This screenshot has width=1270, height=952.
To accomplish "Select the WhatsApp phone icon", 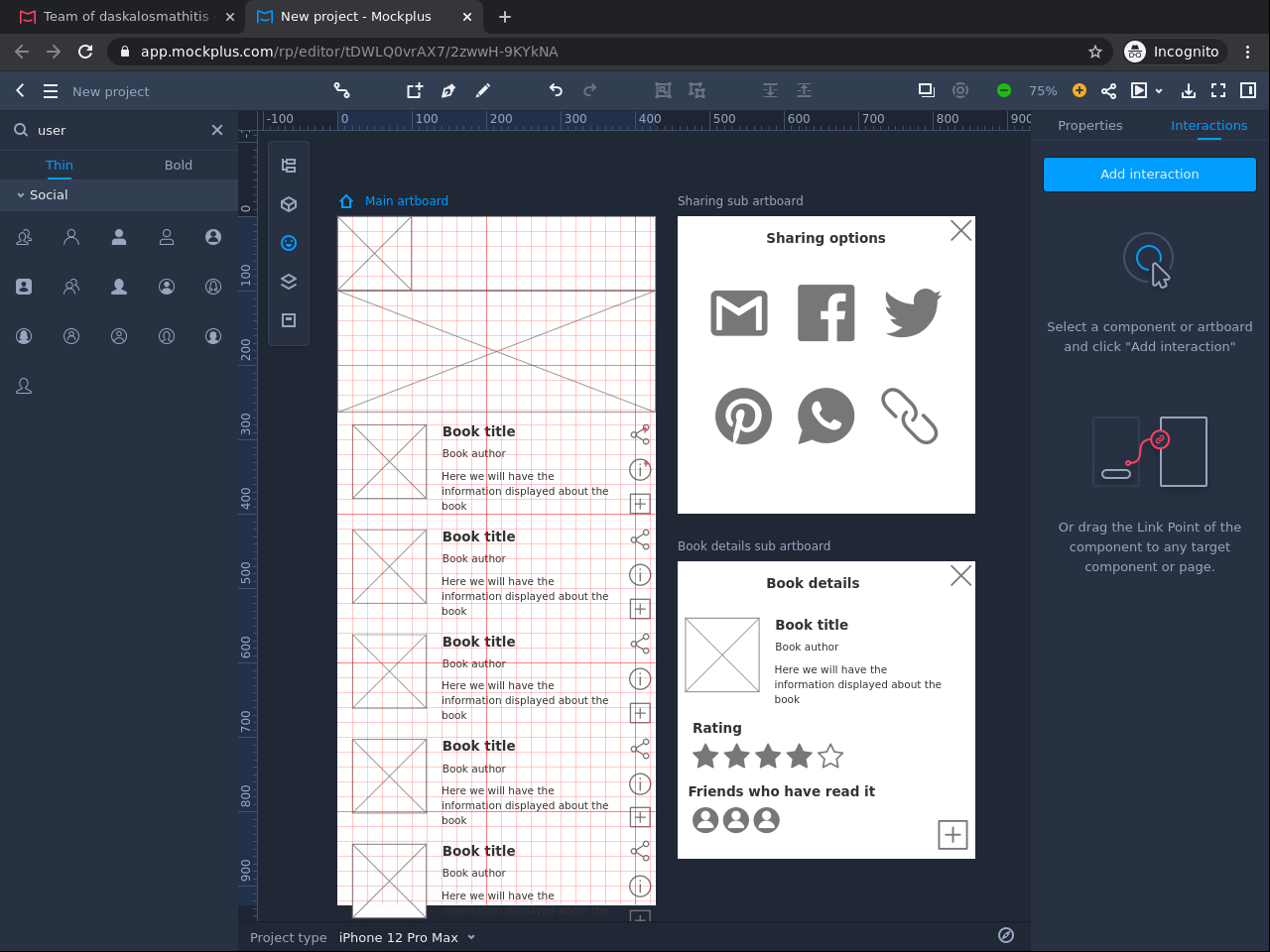I will 826,416.
